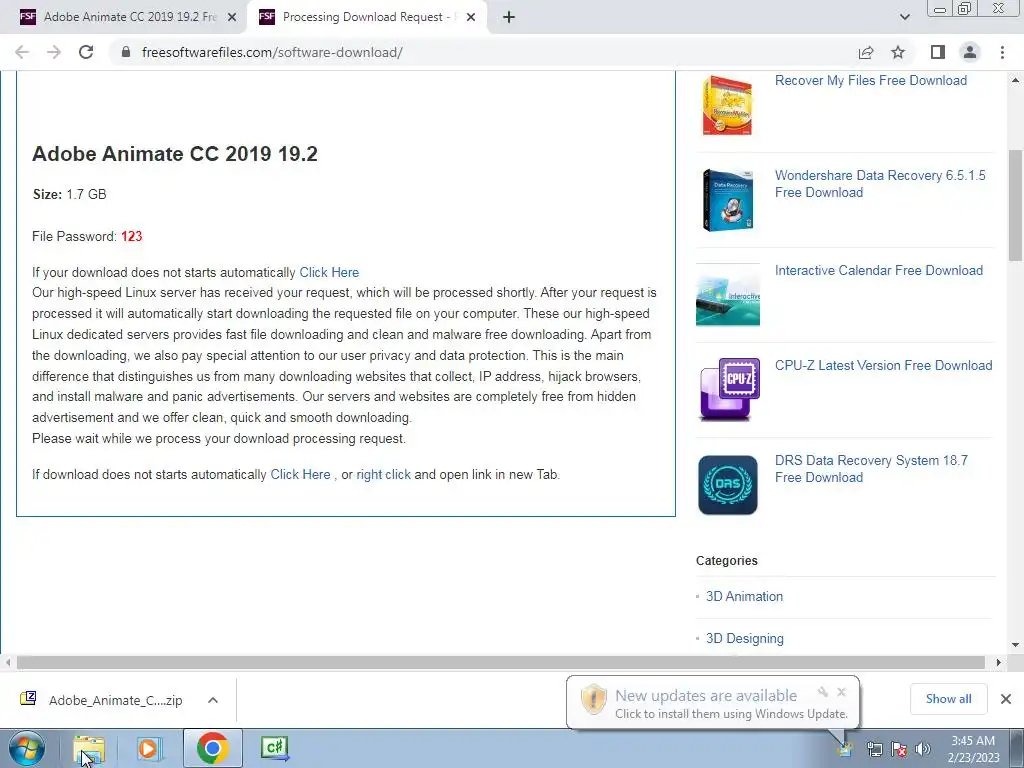Image resolution: width=1024 pixels, height=768 pixels.
Task: Click the padlock site info icon
Action: (x=127, y=52)
